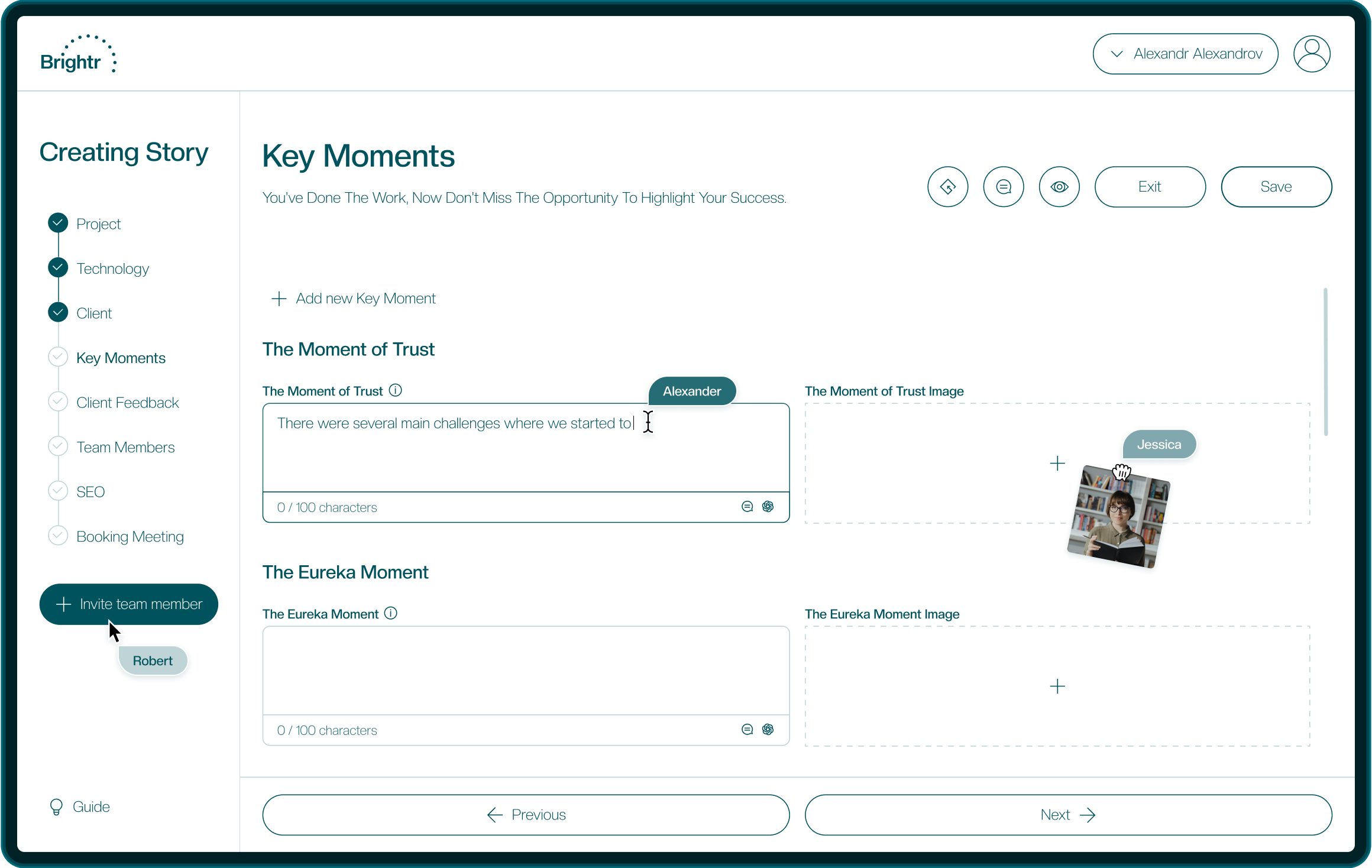This screenshot has width=1372, height=868.
Task: Click the share icon button near Exit
Action: point(947,187)
